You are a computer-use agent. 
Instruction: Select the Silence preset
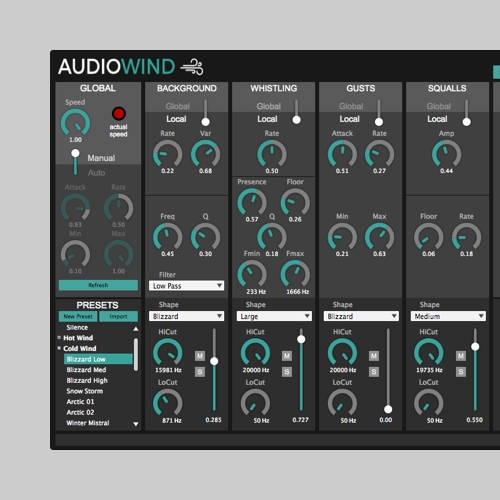pos(77,327)
